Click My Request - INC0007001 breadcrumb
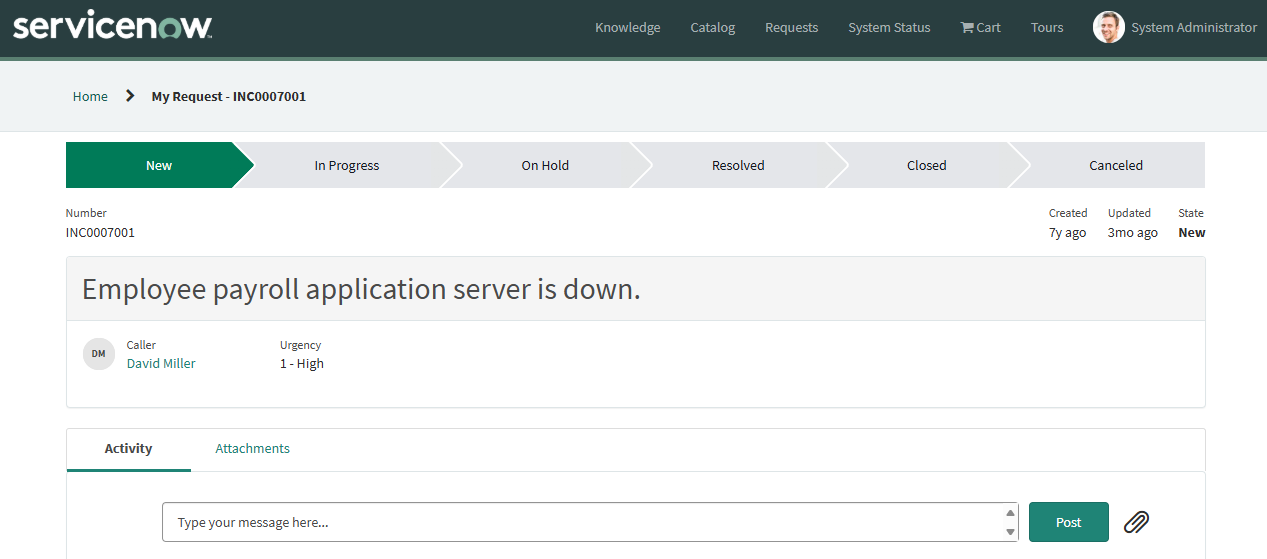This screenshot has width=1267, height=559. (229, 96)
